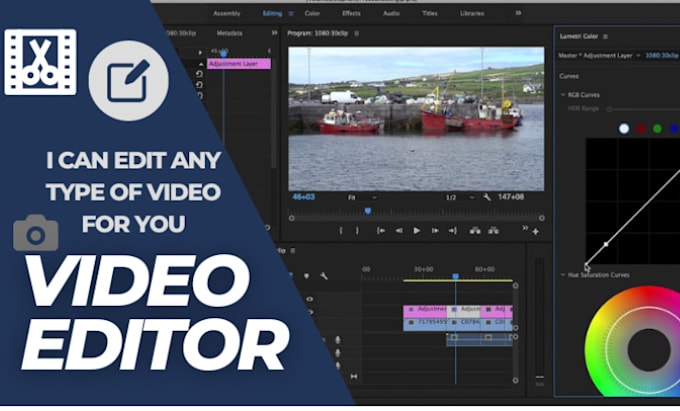Switch to the Assembly workspace
Viewport: 680px width, 411px height.
[227, 13]
